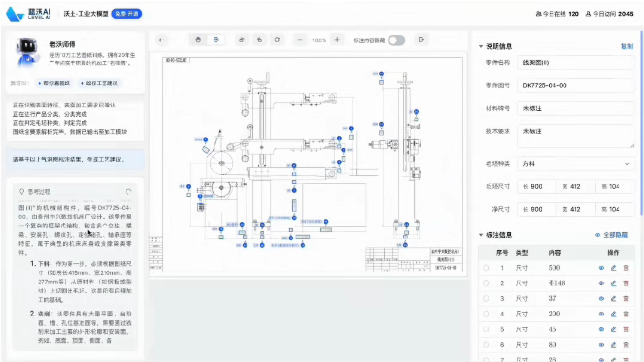Click the hide all link in annotation info

pyautogui.click(x=612, y=235)
